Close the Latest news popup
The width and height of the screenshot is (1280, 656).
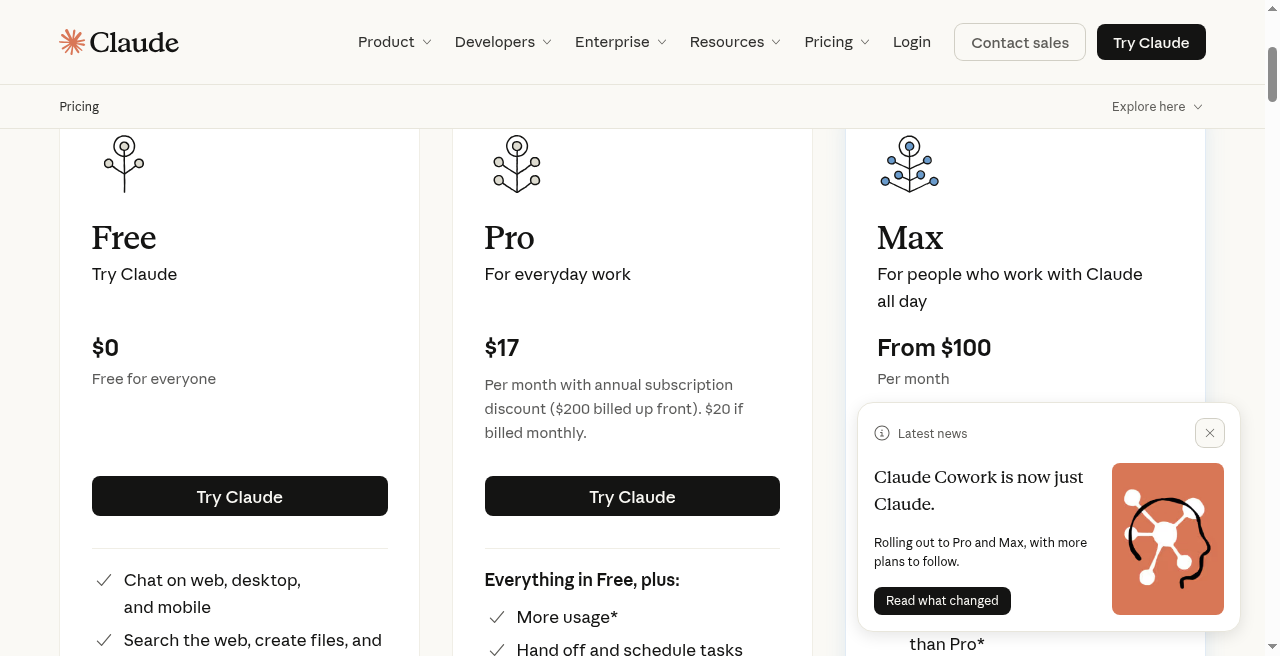[x=1210, y=433]
